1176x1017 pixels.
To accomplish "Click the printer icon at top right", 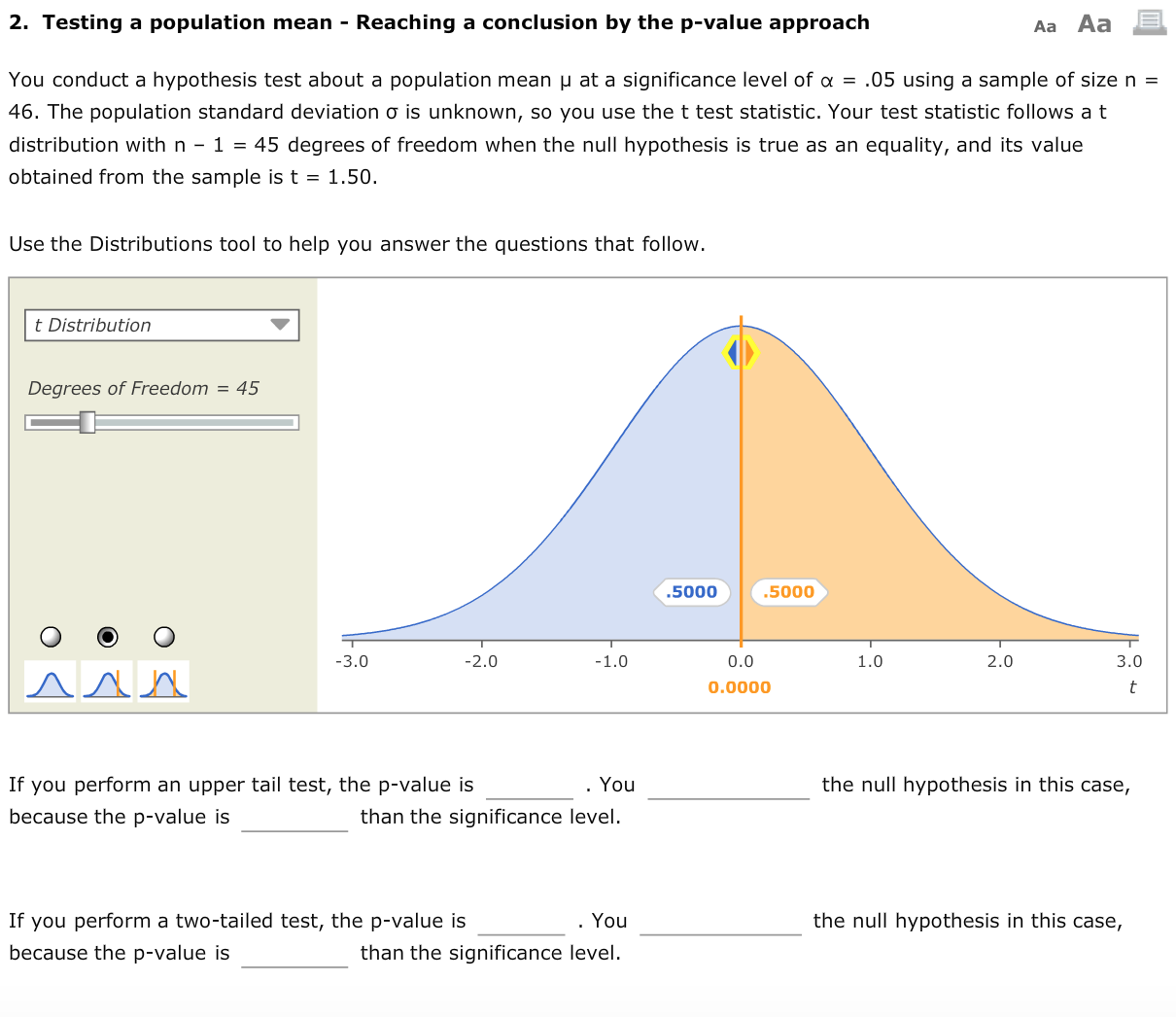I will click(x=1149, y=21).
